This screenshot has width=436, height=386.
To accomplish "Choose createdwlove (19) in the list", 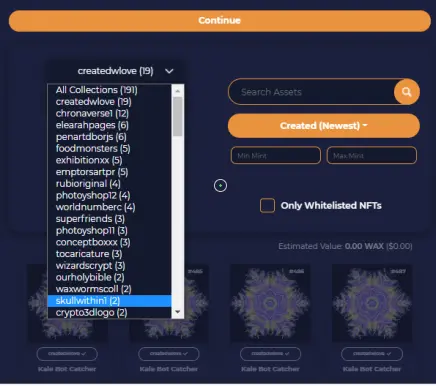I will pyautogui.click(x=109, y=102).
